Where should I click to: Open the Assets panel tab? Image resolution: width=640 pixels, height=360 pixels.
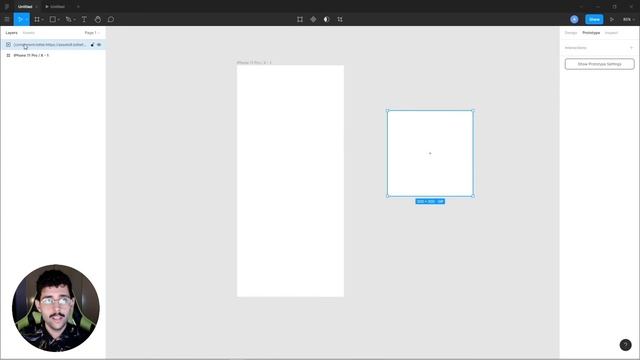pyautogui.click(x=29, y=33)
